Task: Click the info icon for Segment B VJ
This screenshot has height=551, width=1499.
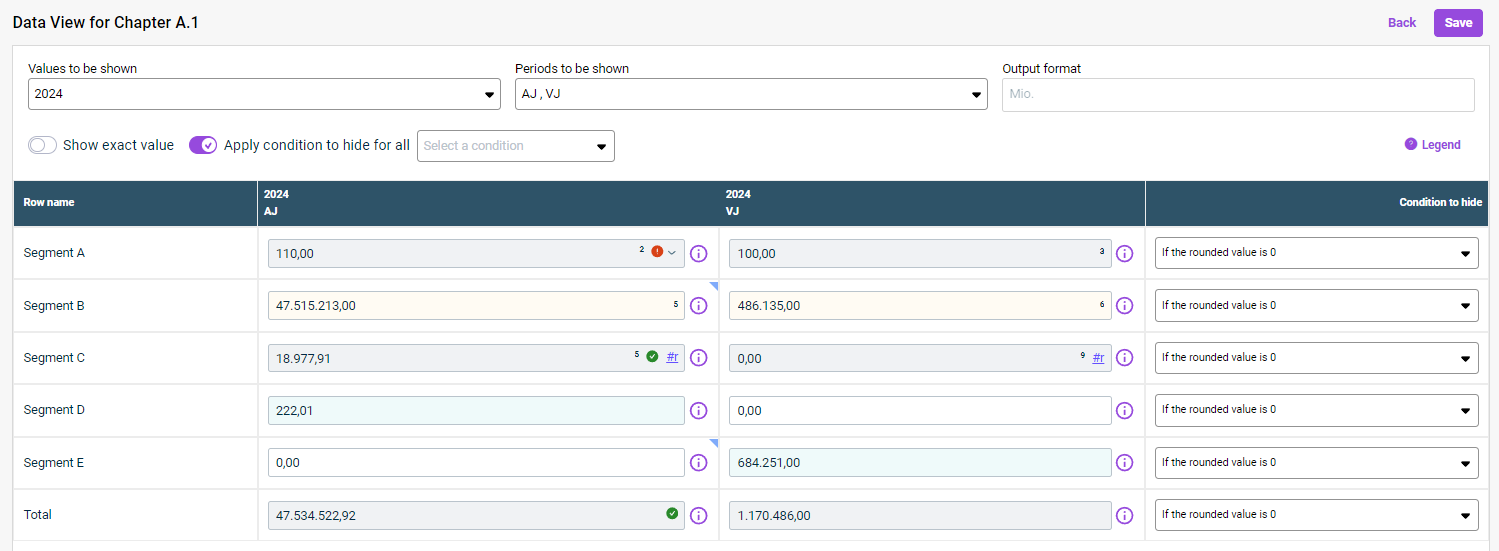Action: tap(1124, 306)
